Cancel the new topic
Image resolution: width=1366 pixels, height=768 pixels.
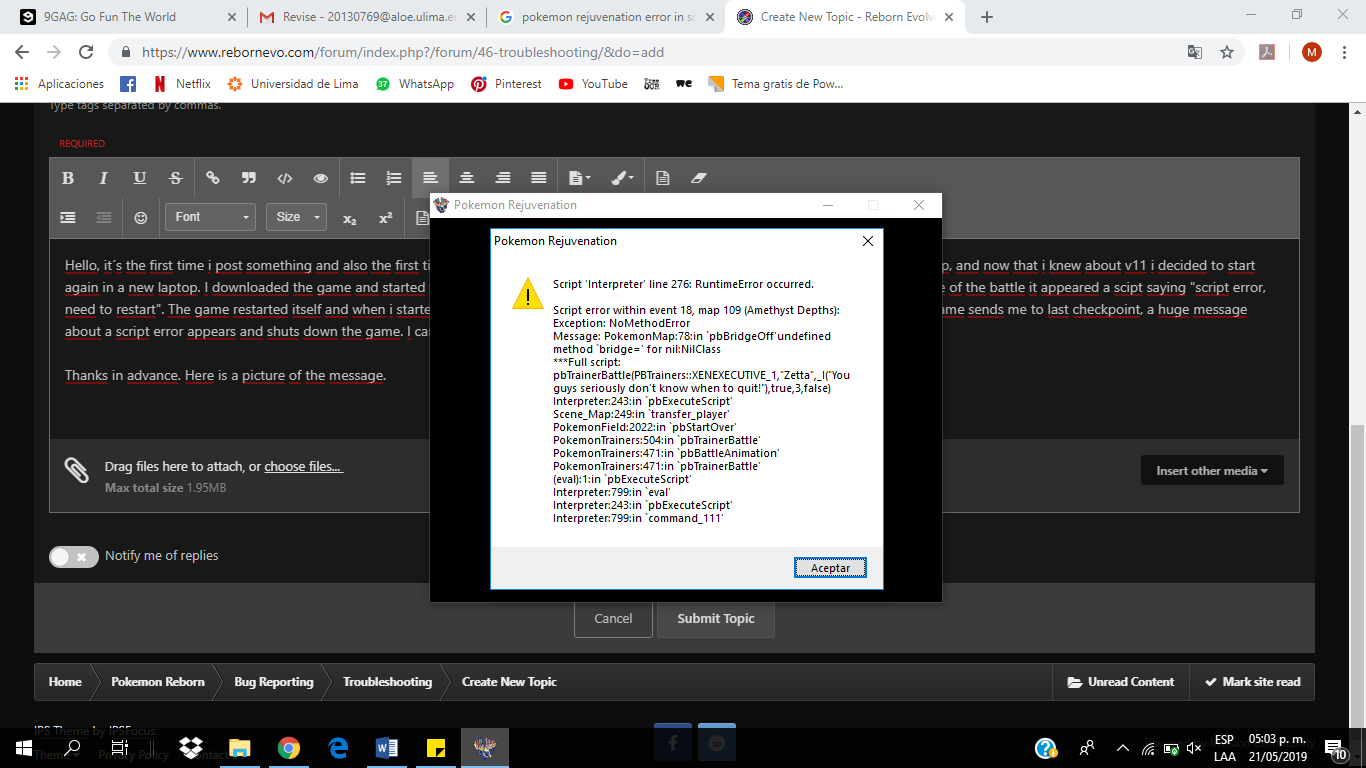[x=613, y=618]
